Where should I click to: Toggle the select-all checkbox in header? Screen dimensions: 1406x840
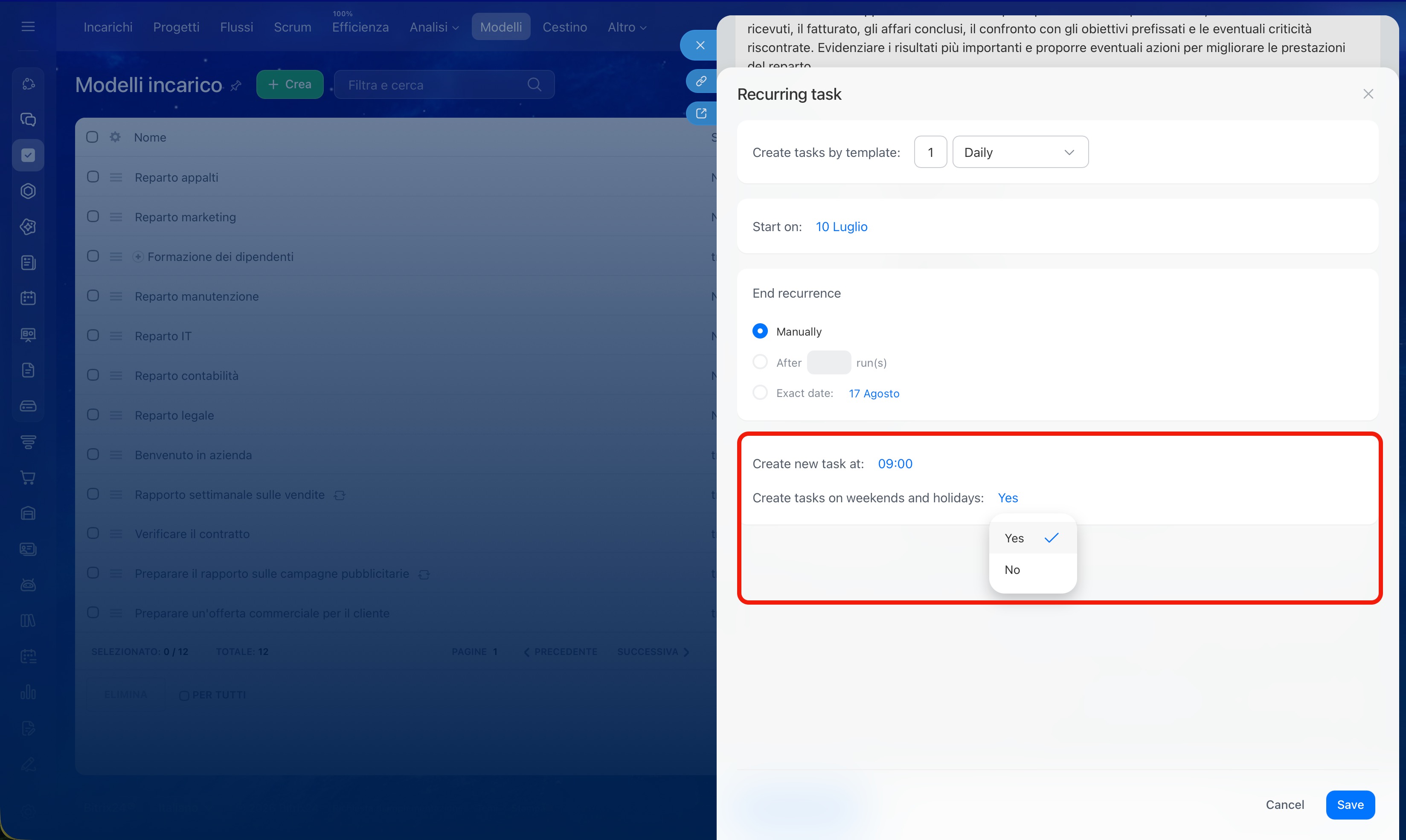(x=92, y=137)
